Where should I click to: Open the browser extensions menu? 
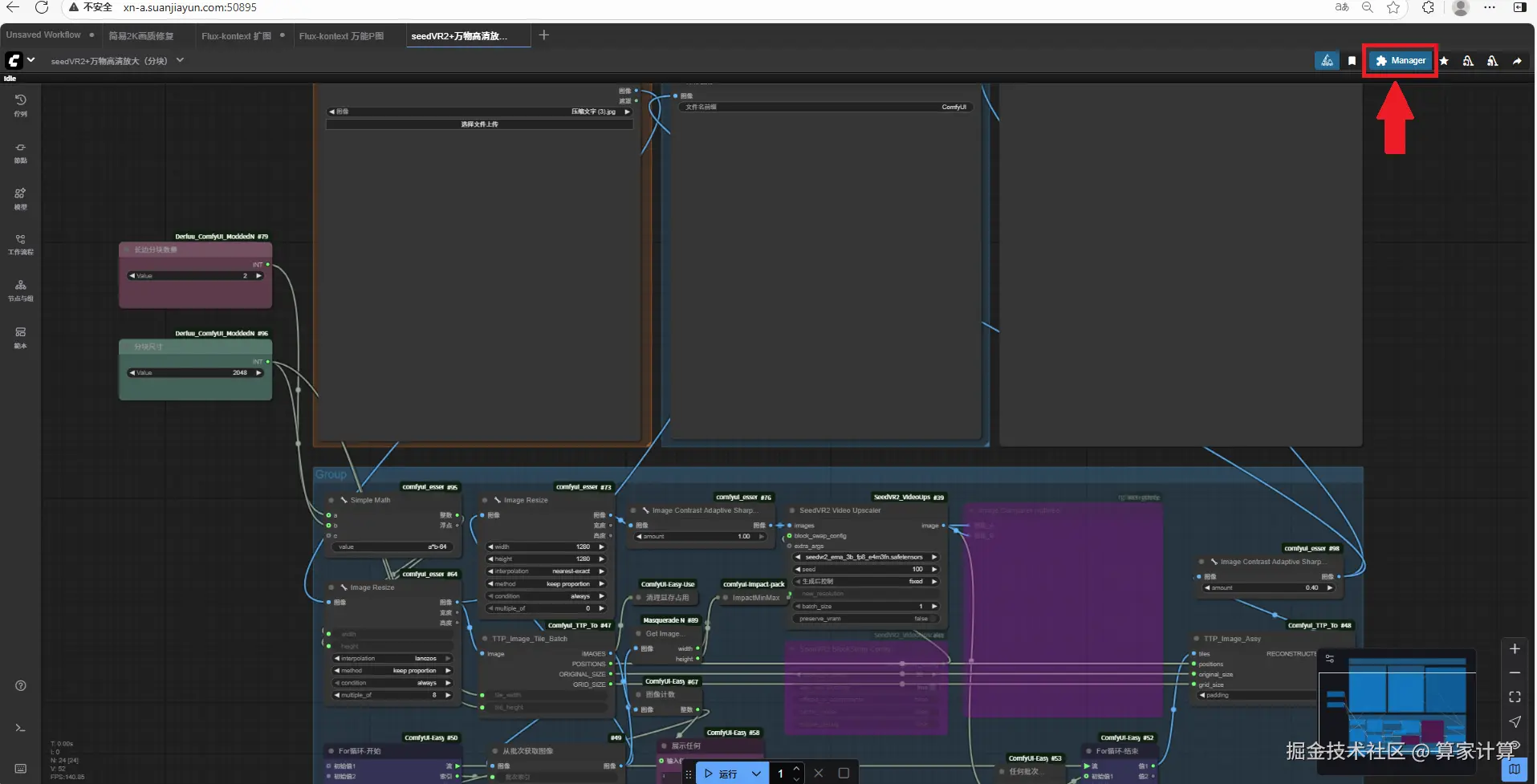(x=1428, y=8)
